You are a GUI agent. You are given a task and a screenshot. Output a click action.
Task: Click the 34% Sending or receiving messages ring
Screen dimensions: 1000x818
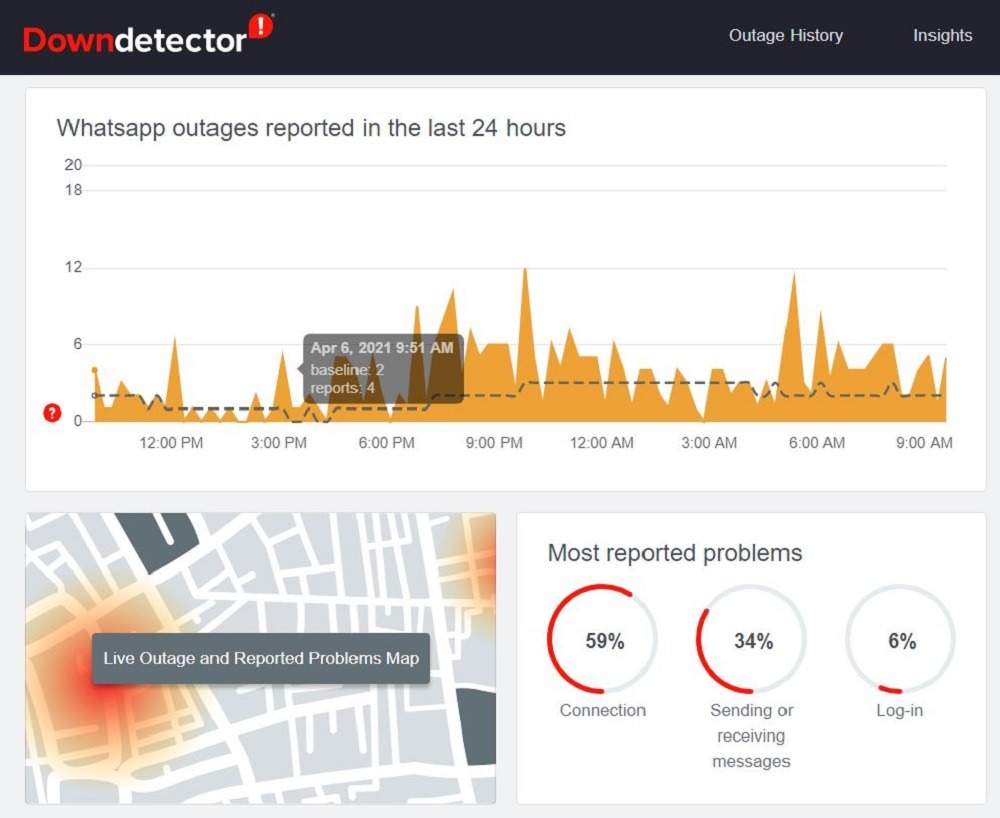pyautogui.click(x=751, y=639)
